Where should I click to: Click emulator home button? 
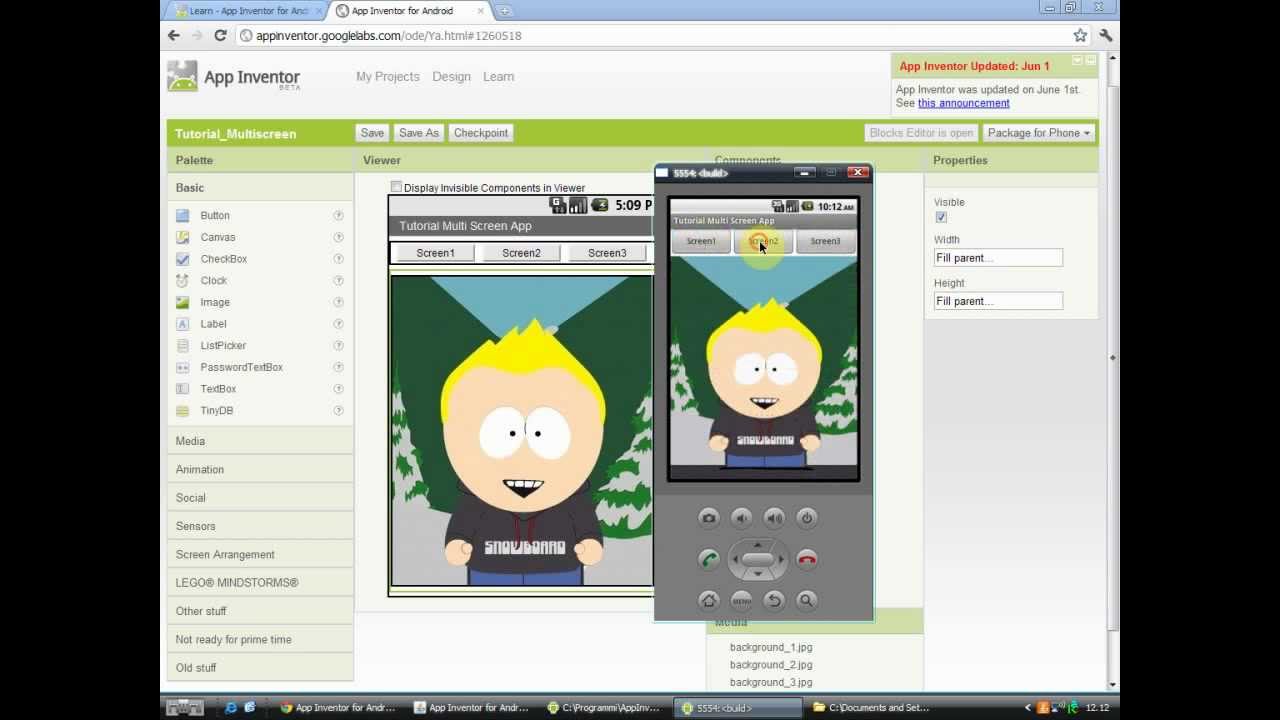pos(709,600)
